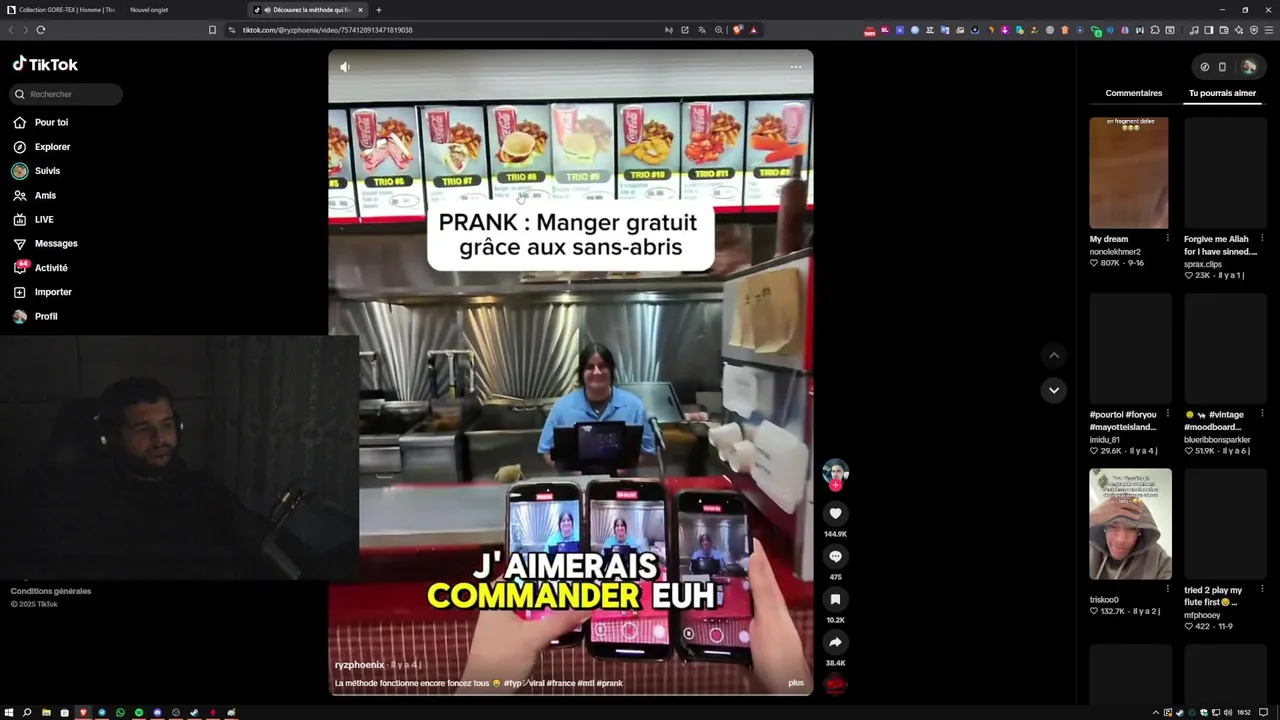The image size is (1280, 720).
Task: Reload the page in the browser toolbar
Action: [41, 30]
